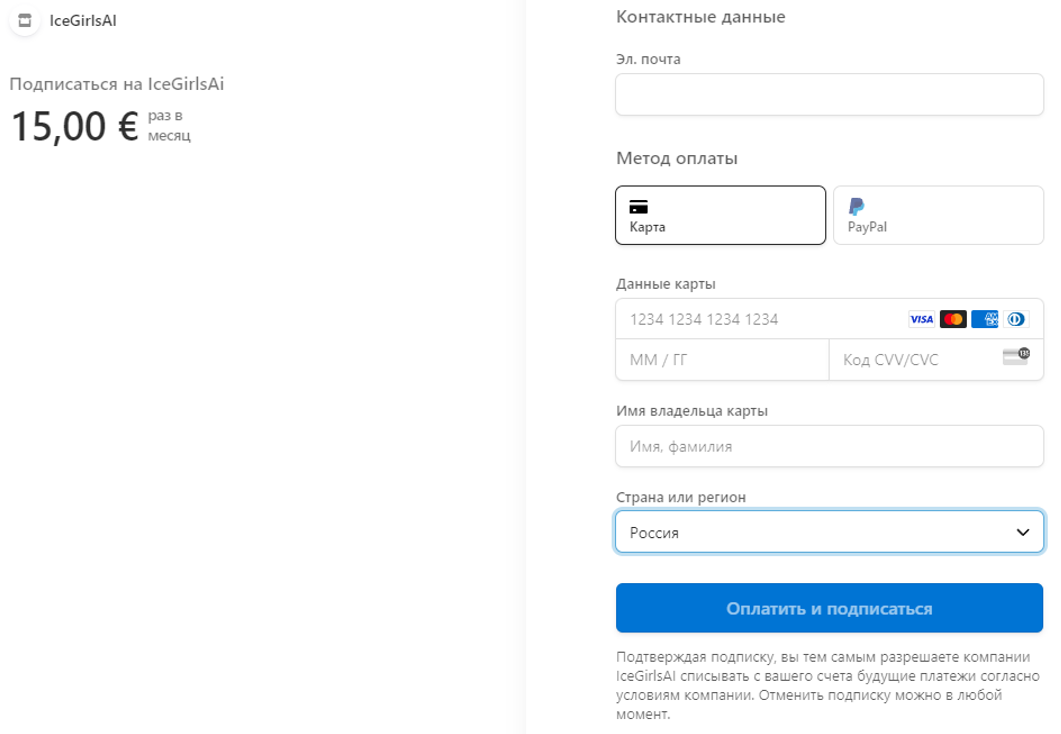Click the CVC hint card icon
This screenshot has height=734, width=1061.
[x=1016, y=356]
